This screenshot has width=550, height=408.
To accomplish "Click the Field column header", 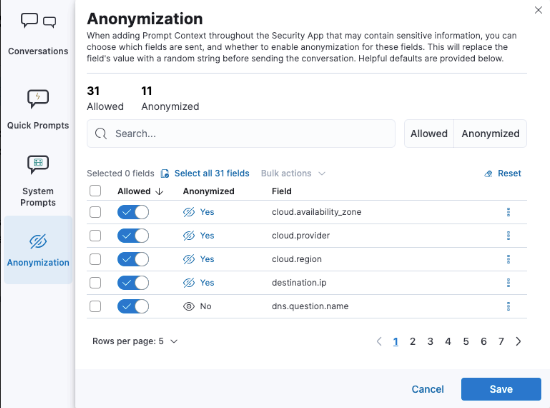I will (x=281, y=191).
